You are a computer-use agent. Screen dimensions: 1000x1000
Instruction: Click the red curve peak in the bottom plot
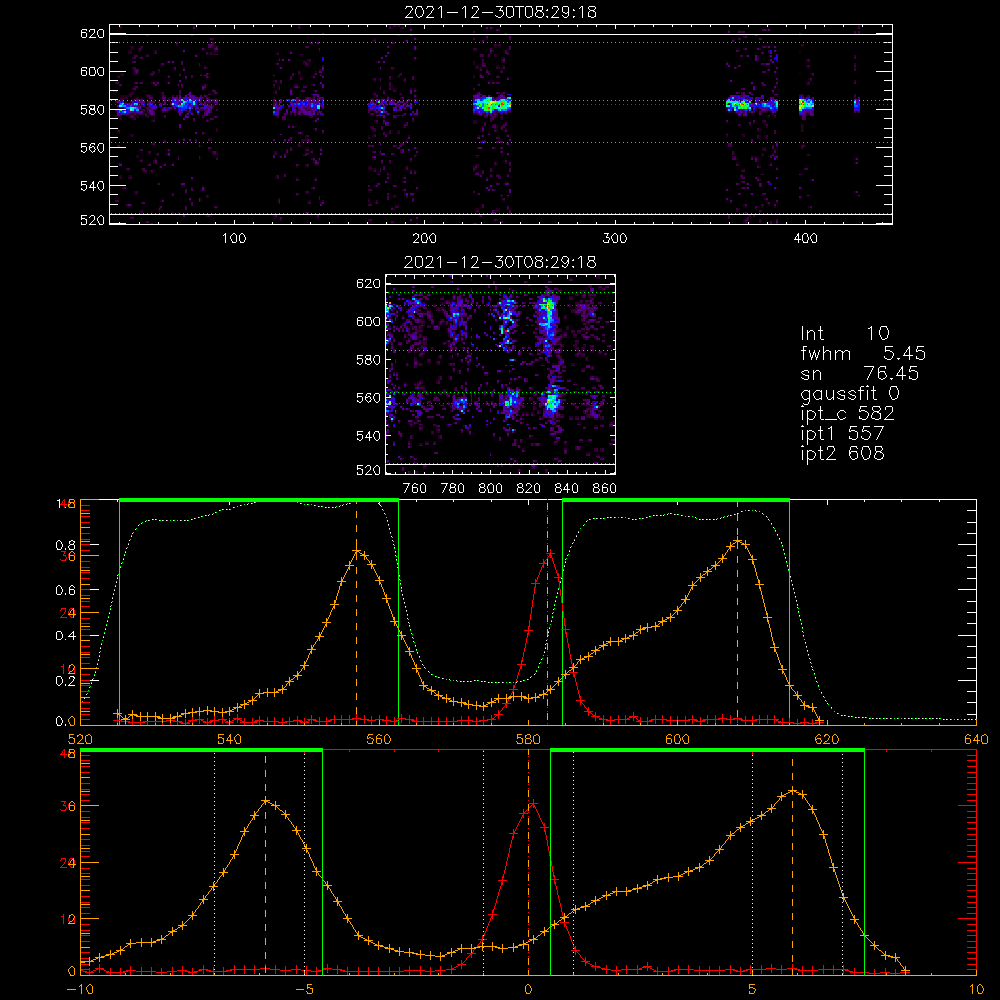coord(533,802)
